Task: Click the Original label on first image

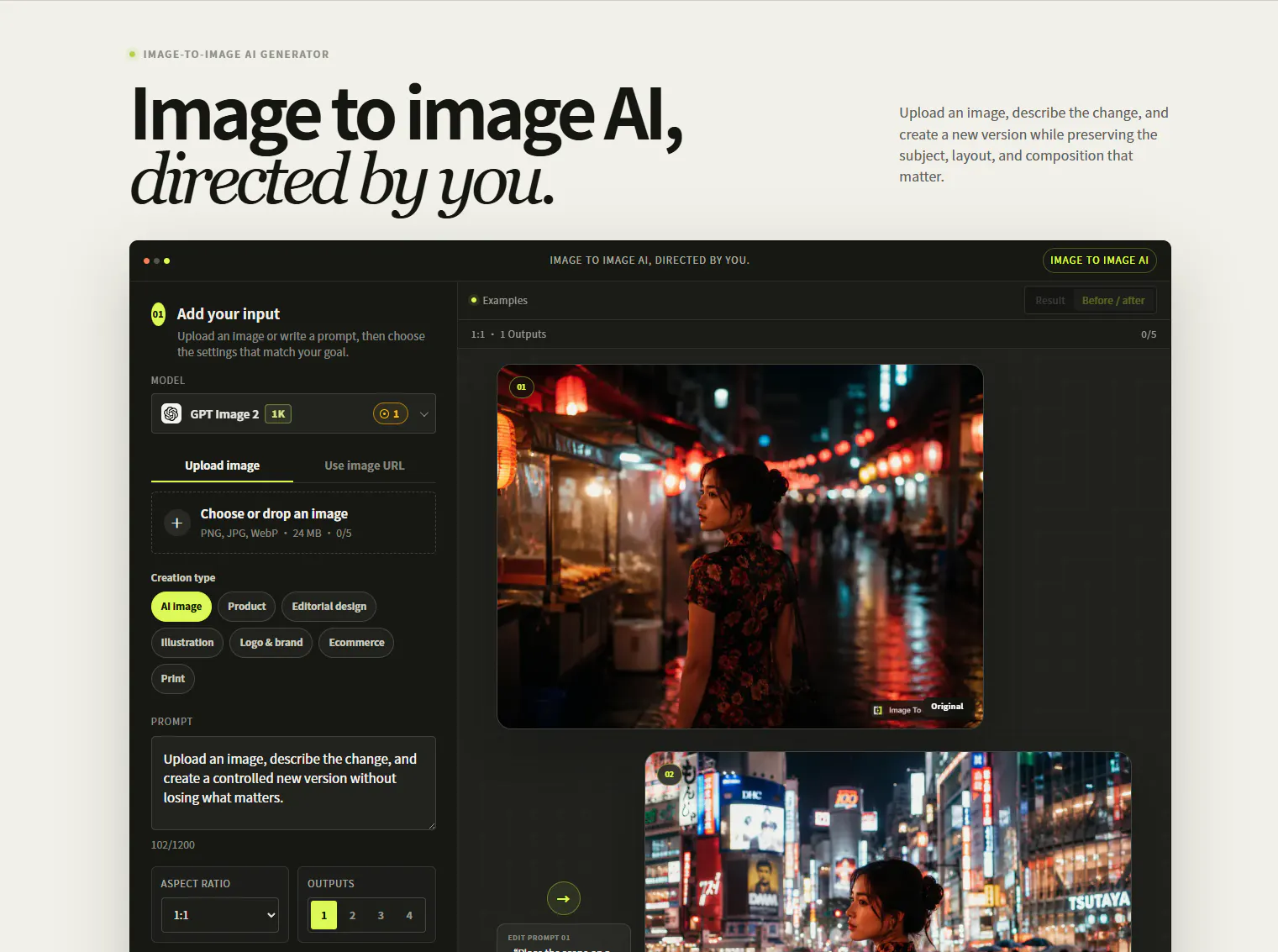Action: pyautogui.click(x=947, y=707)
